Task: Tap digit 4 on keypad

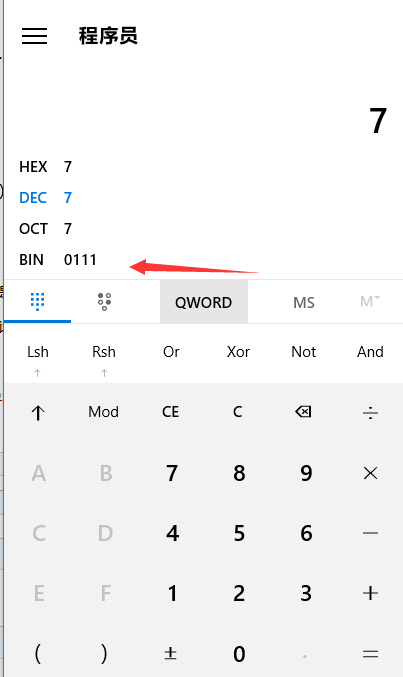Action: 172,533
